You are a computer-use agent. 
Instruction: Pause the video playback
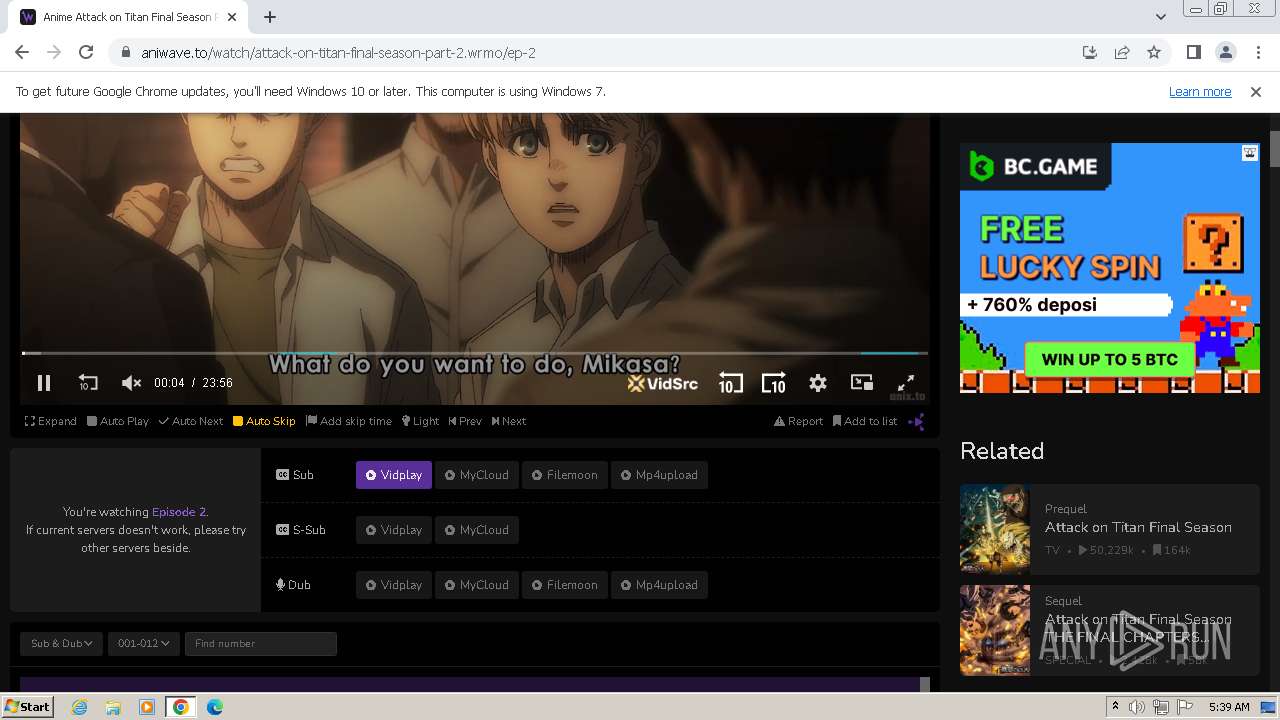coord(44,383)
